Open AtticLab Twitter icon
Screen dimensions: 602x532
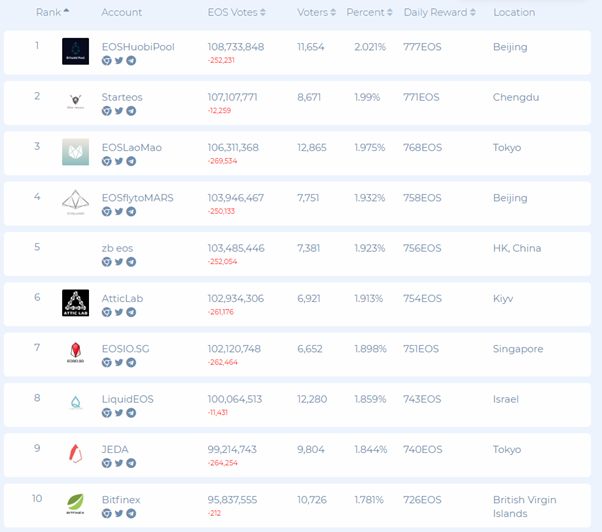119,312
